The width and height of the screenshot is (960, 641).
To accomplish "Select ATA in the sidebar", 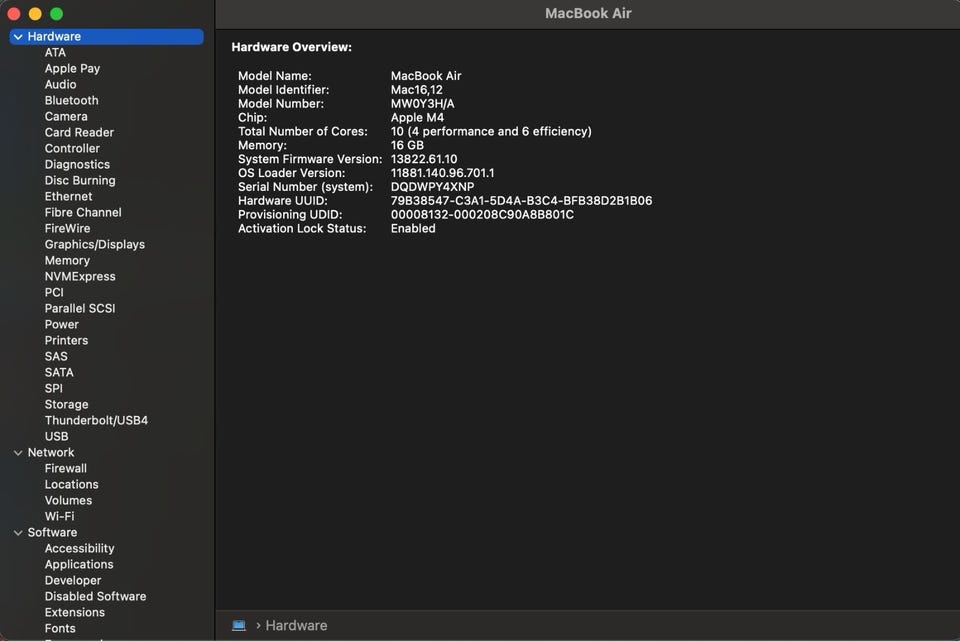I will (55, 53).
